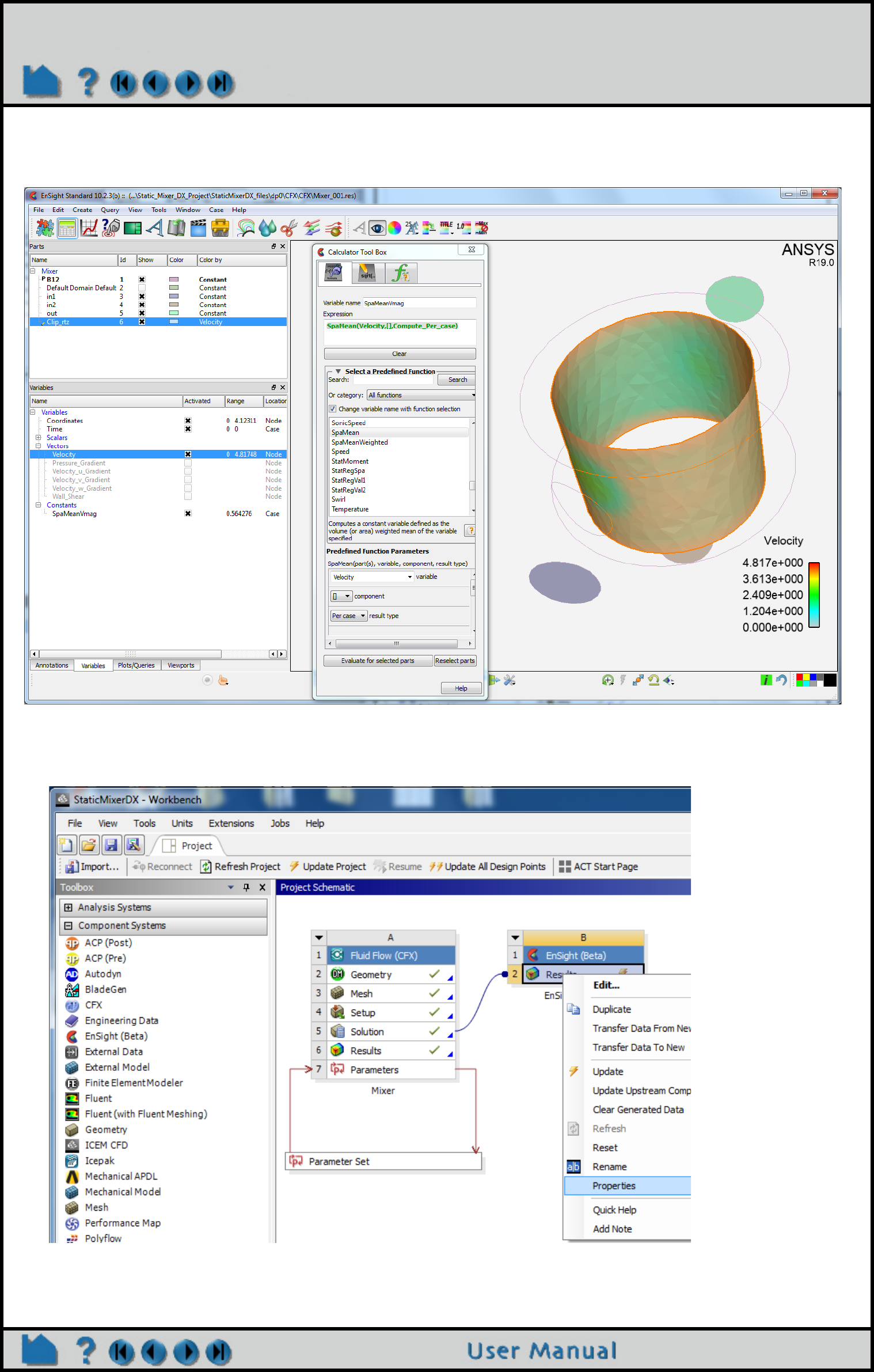Switch to the Viewports tab
The height and width of the screenshot is (1372, 874).
click(x=181, y=665)
